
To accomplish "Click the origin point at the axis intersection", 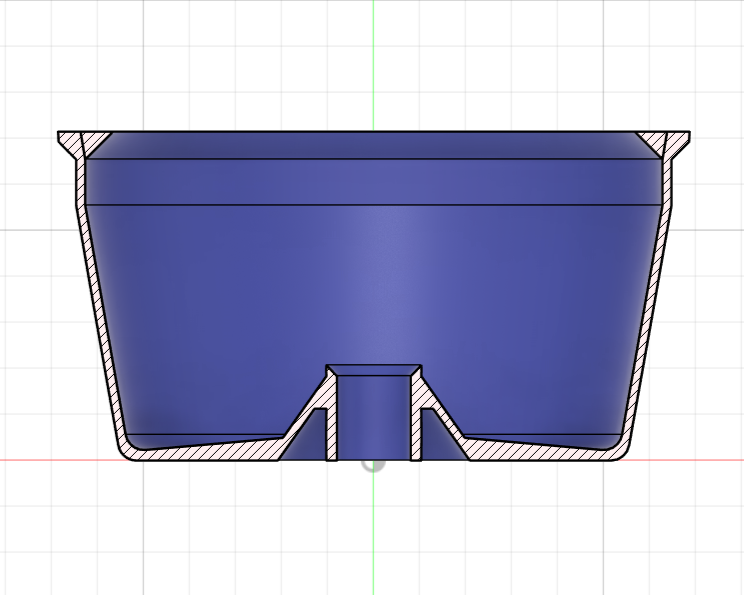I will (373, 462).
